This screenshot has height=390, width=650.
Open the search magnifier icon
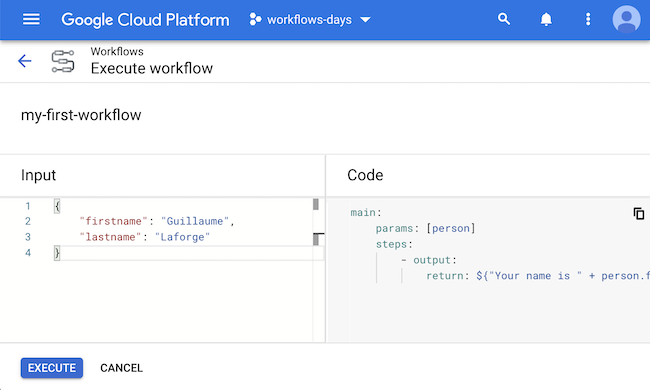(x=504, y=19)
